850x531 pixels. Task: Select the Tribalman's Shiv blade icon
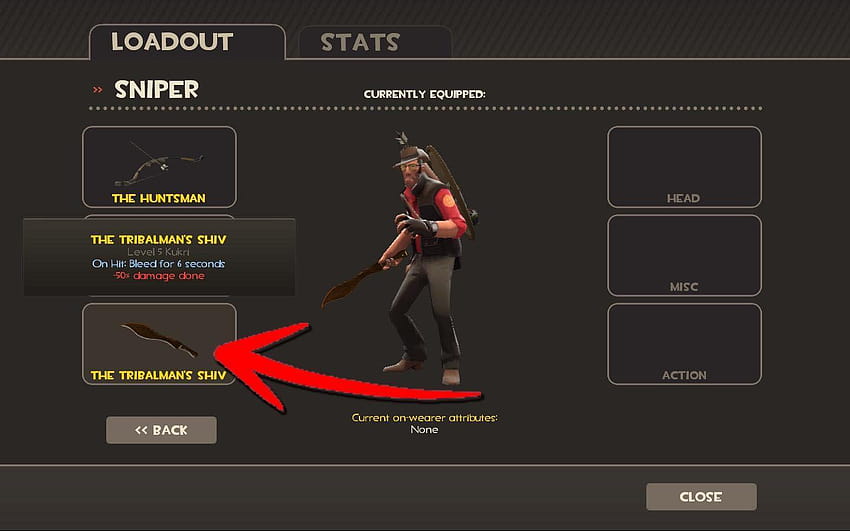pos(159,339)
